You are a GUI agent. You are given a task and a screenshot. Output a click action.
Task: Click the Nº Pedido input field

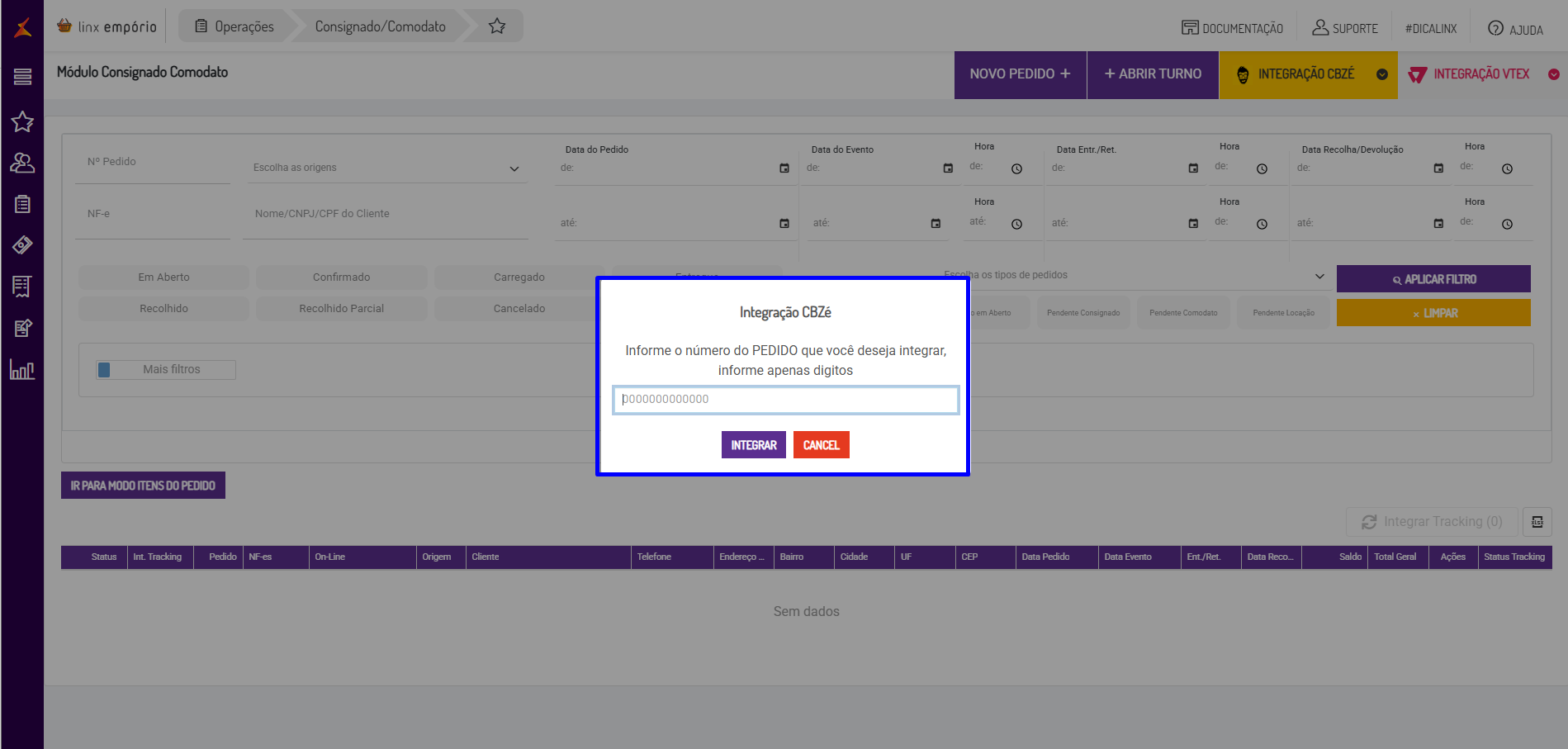point(153,163)
